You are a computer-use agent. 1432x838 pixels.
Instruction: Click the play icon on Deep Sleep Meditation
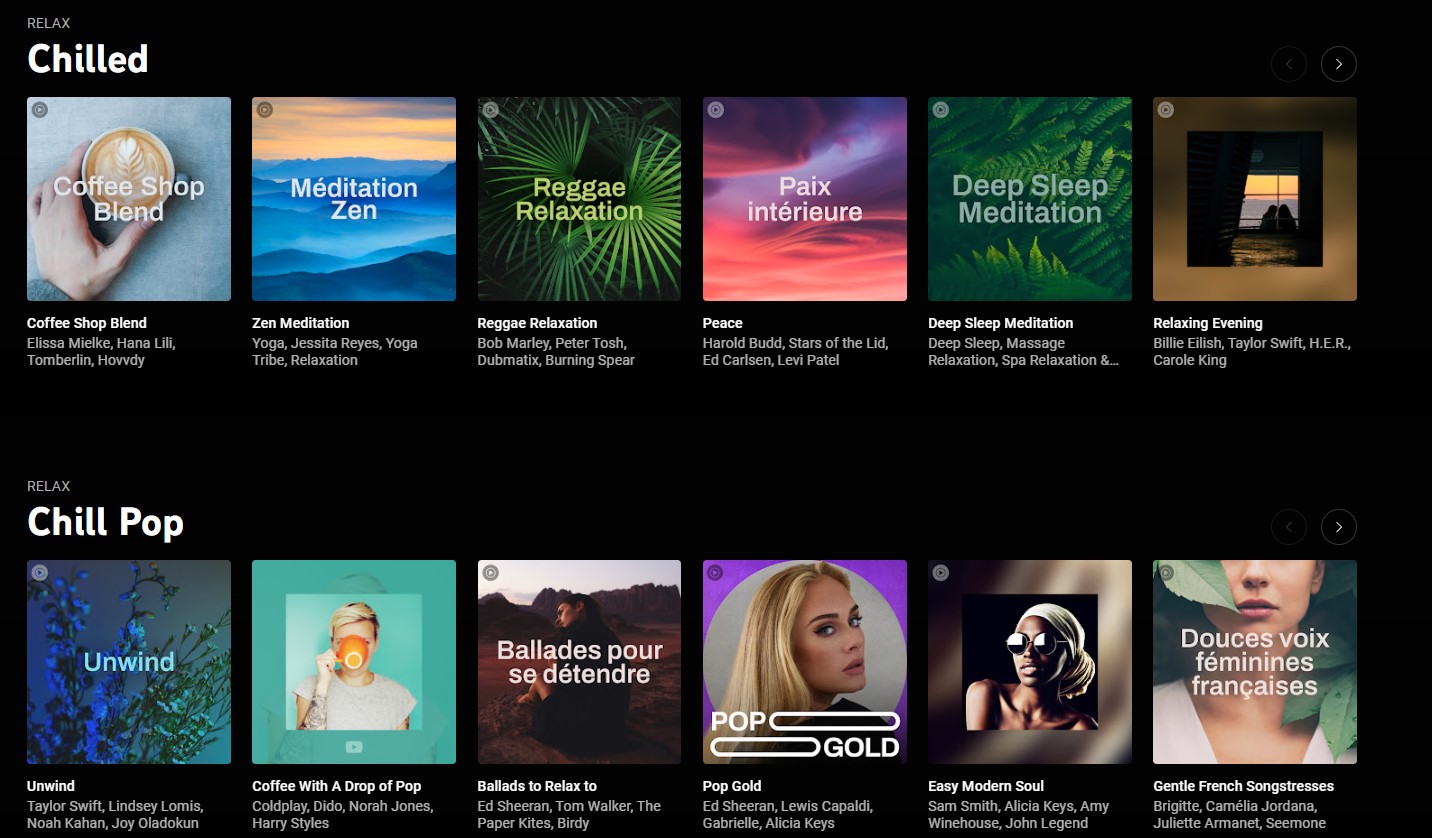coord(940,110)
